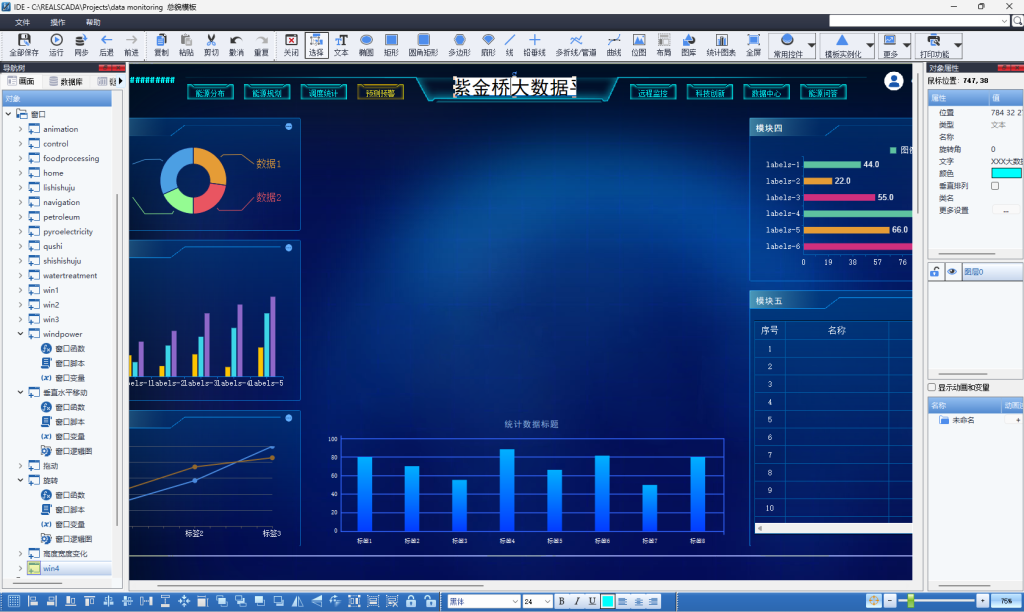Enable the 显示动画和变量 checkbox
The height and width of the screenshot is (612, 1024).
932,387
